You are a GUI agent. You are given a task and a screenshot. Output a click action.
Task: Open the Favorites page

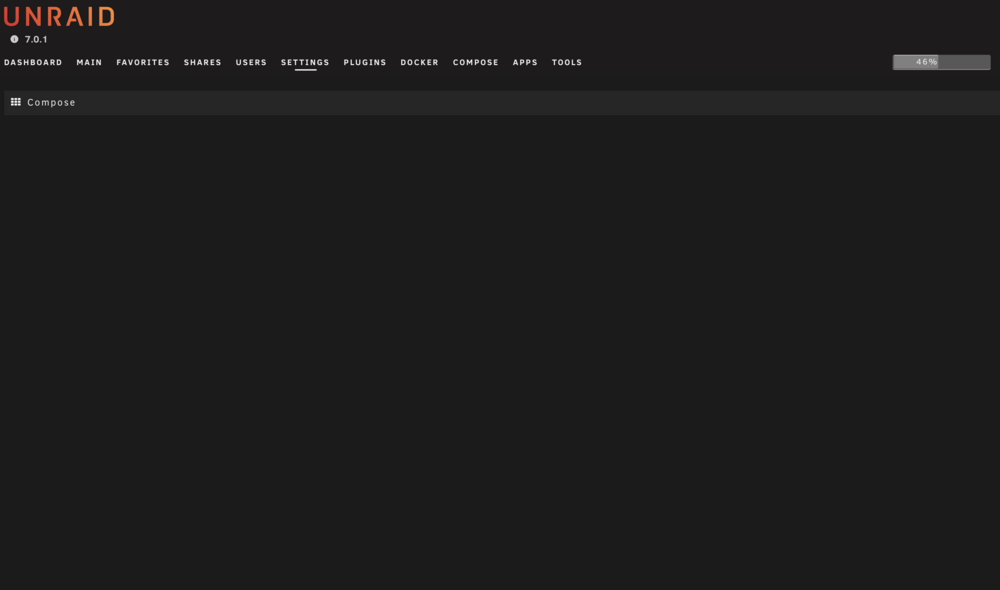(143, 63)
